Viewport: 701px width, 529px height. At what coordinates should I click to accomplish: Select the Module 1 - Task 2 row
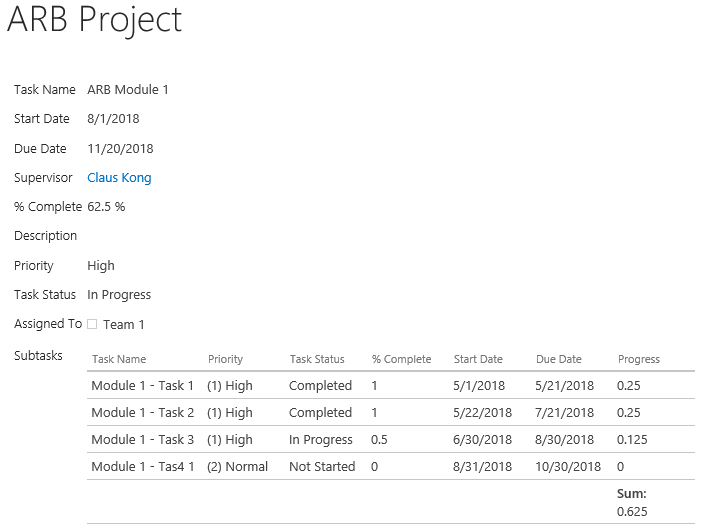pyautogui.click(x=391, y=412)
